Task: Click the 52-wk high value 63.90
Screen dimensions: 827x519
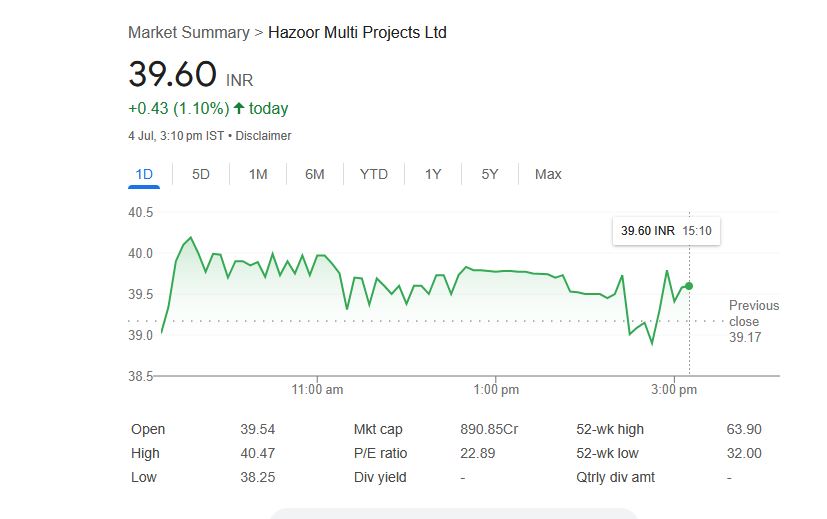Action: pyautogui.click(x=744, y=429)
